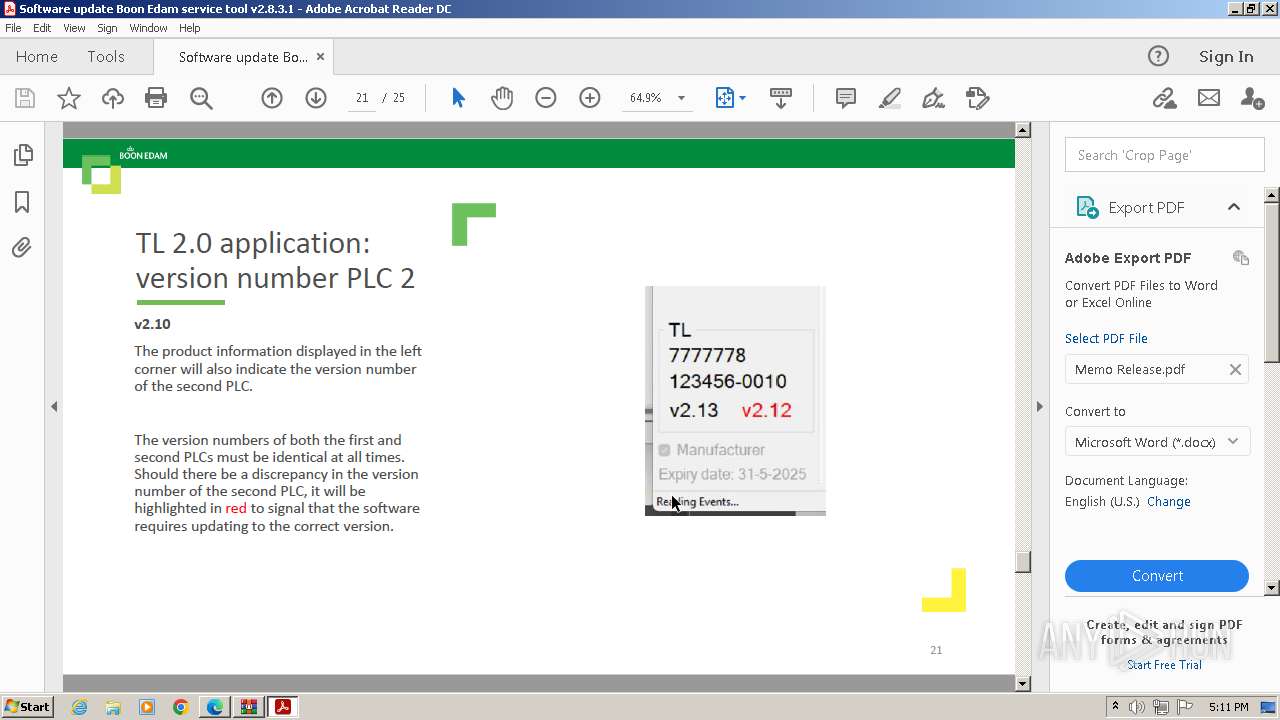Open the View menu

pyautogui.click(x=74, y=28)
